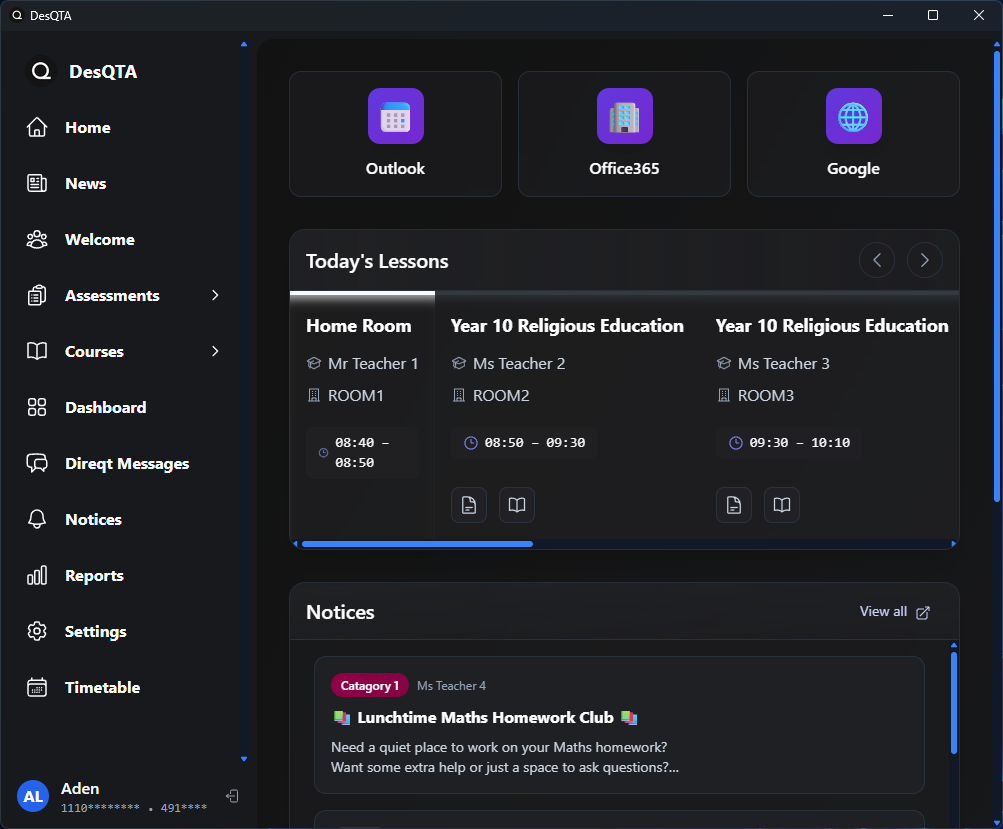Click the AL user avatar
The height and width of the screenshot is (829, 1003).
33,796
